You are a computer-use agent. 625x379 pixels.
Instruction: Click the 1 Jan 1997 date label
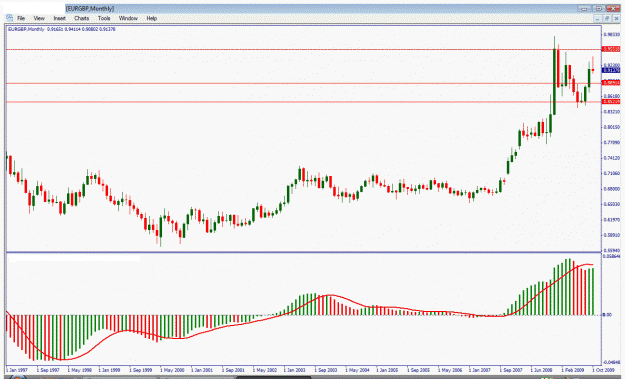pos(17,370)
